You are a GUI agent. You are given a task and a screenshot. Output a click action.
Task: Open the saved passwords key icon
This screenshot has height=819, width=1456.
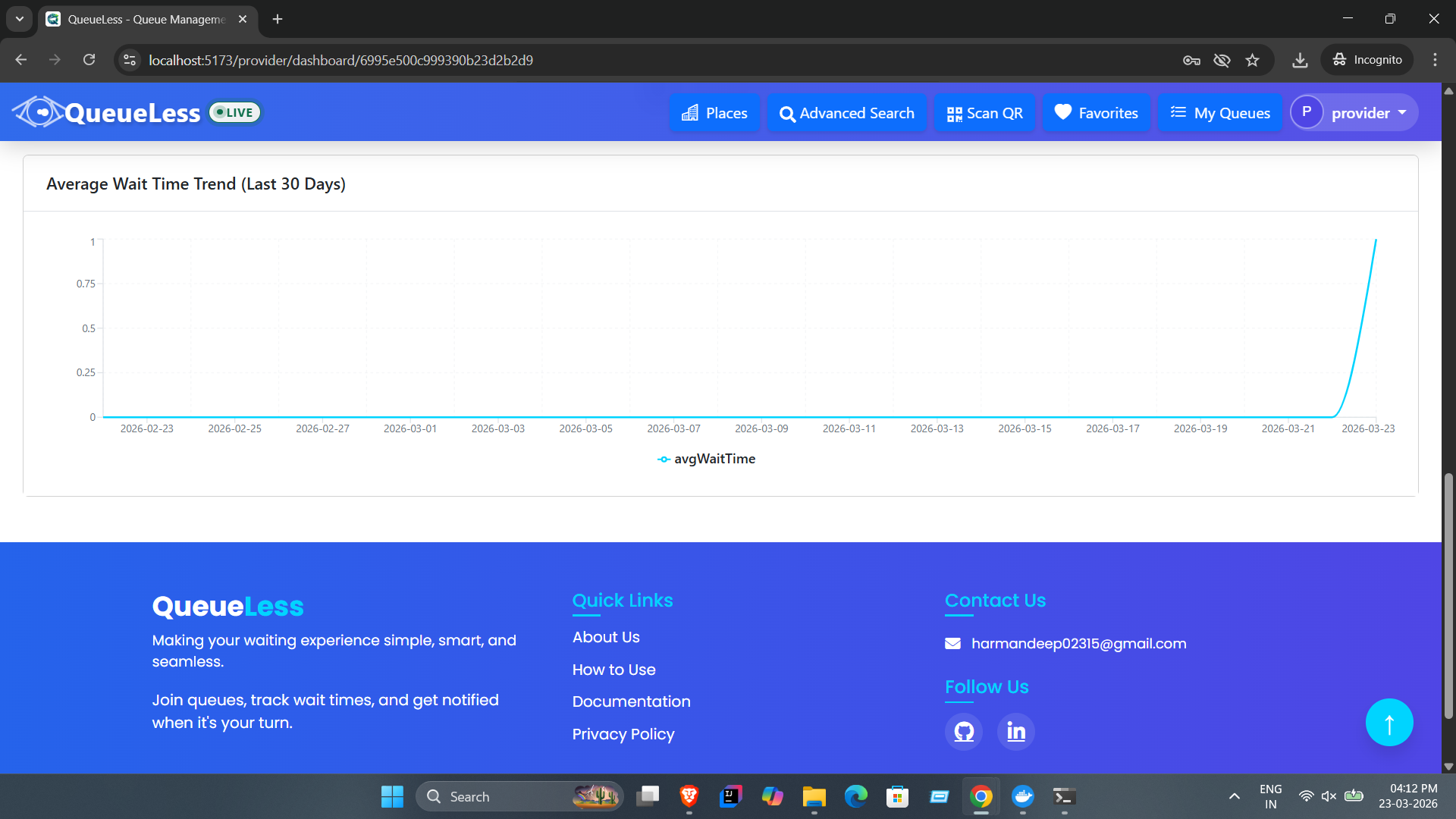tap(1191, 60)
